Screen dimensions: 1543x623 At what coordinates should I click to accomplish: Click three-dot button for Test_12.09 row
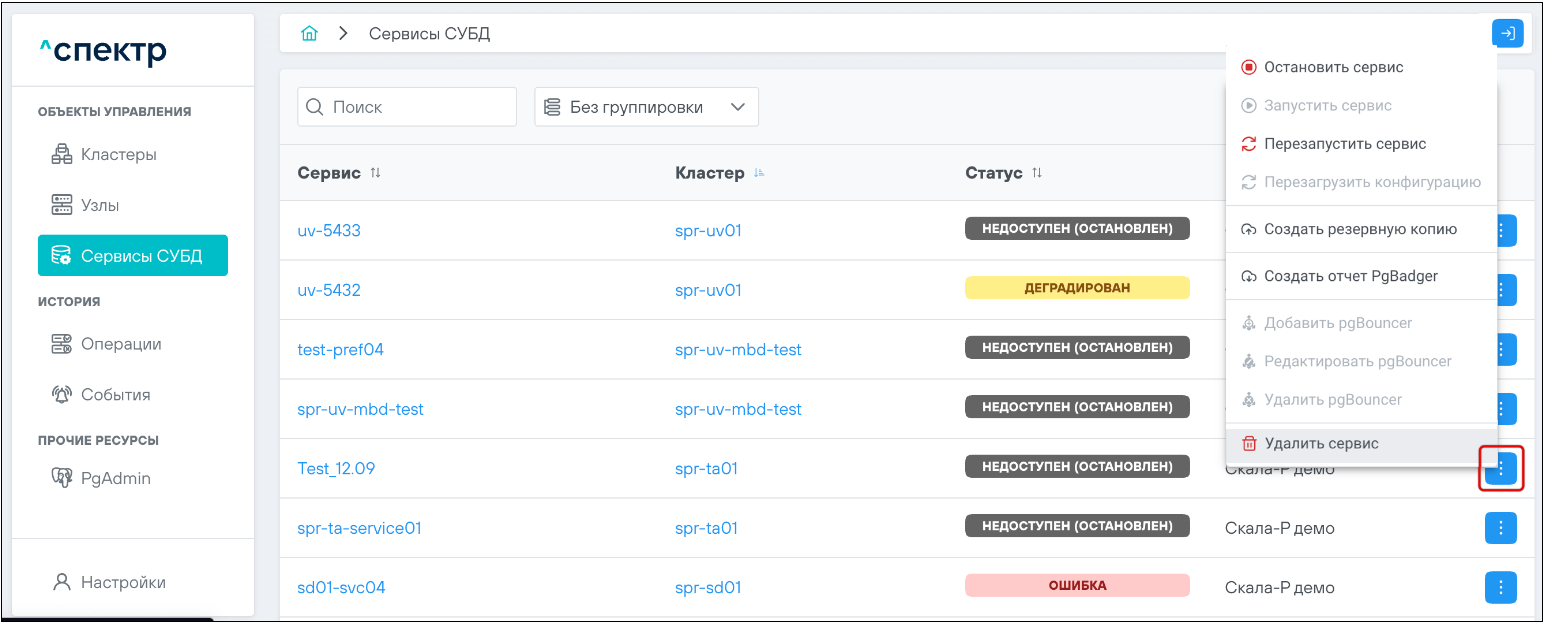click(x=1501, y=468)
